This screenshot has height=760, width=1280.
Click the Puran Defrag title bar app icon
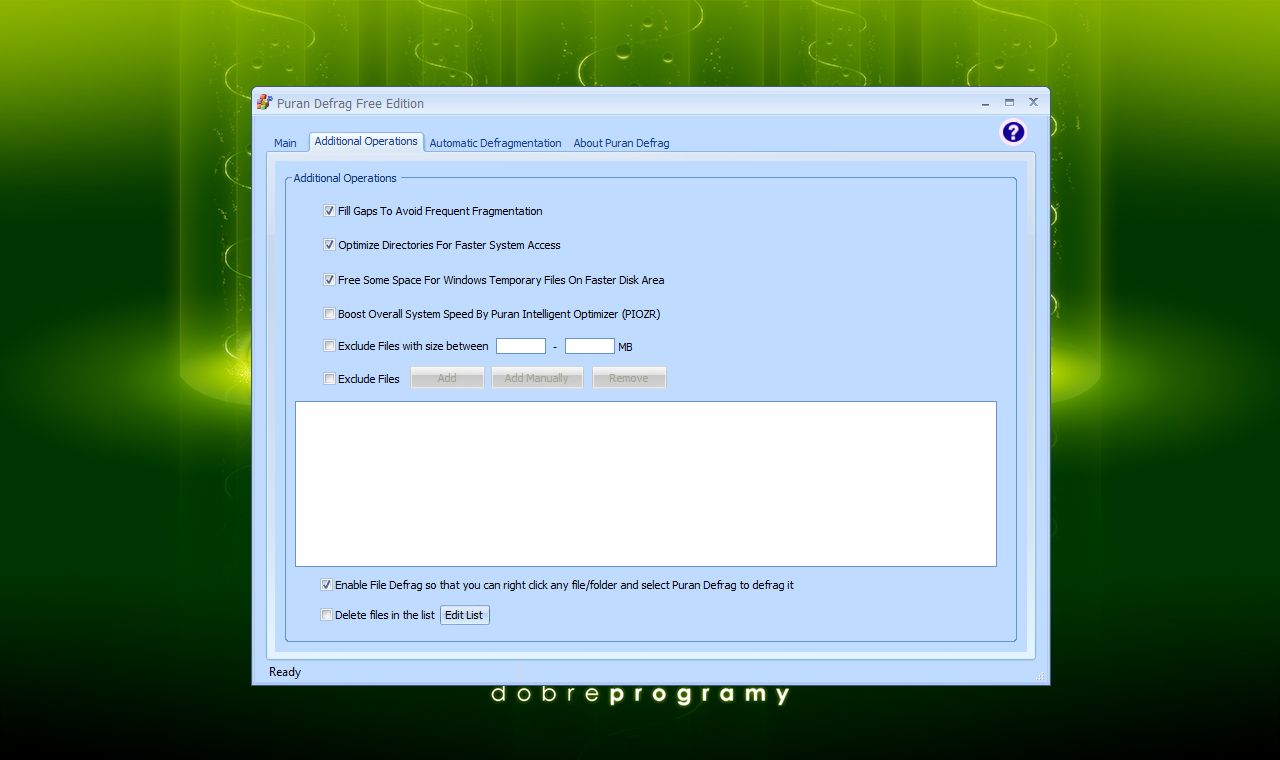pos(265,102)
